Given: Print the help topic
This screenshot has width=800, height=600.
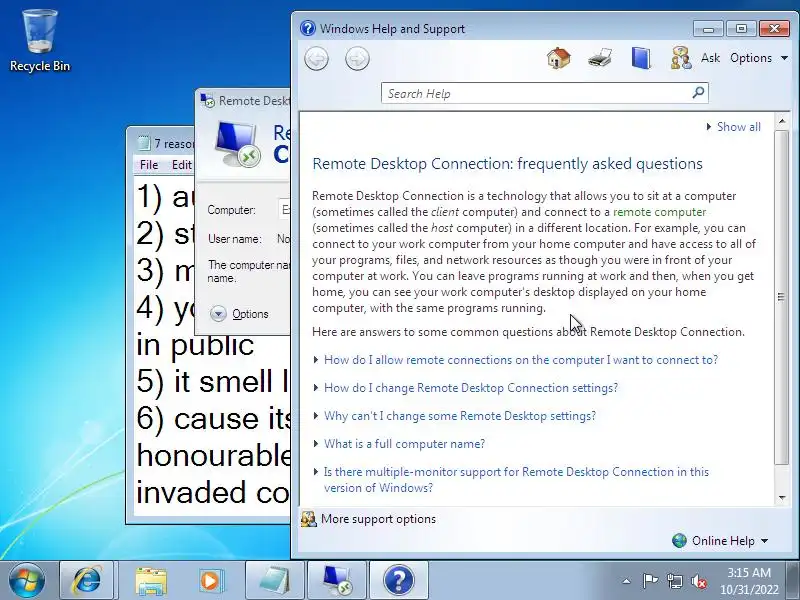Looking at the screenshot, I should click(x=600, y=58).
